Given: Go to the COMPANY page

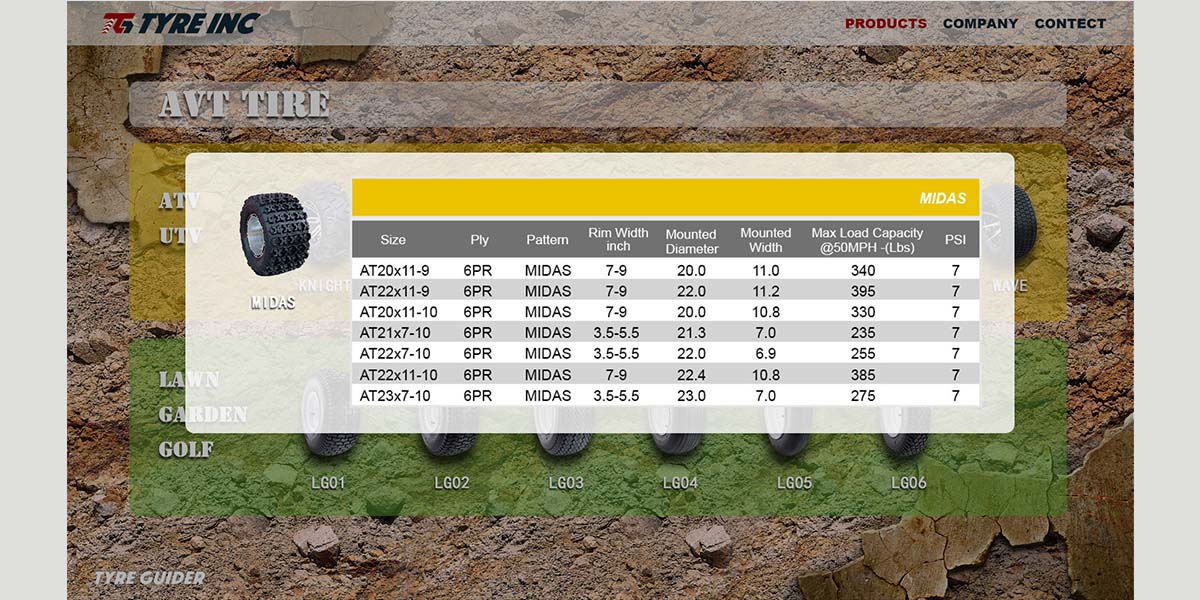Looking at the screenshot, I should 980,23.
